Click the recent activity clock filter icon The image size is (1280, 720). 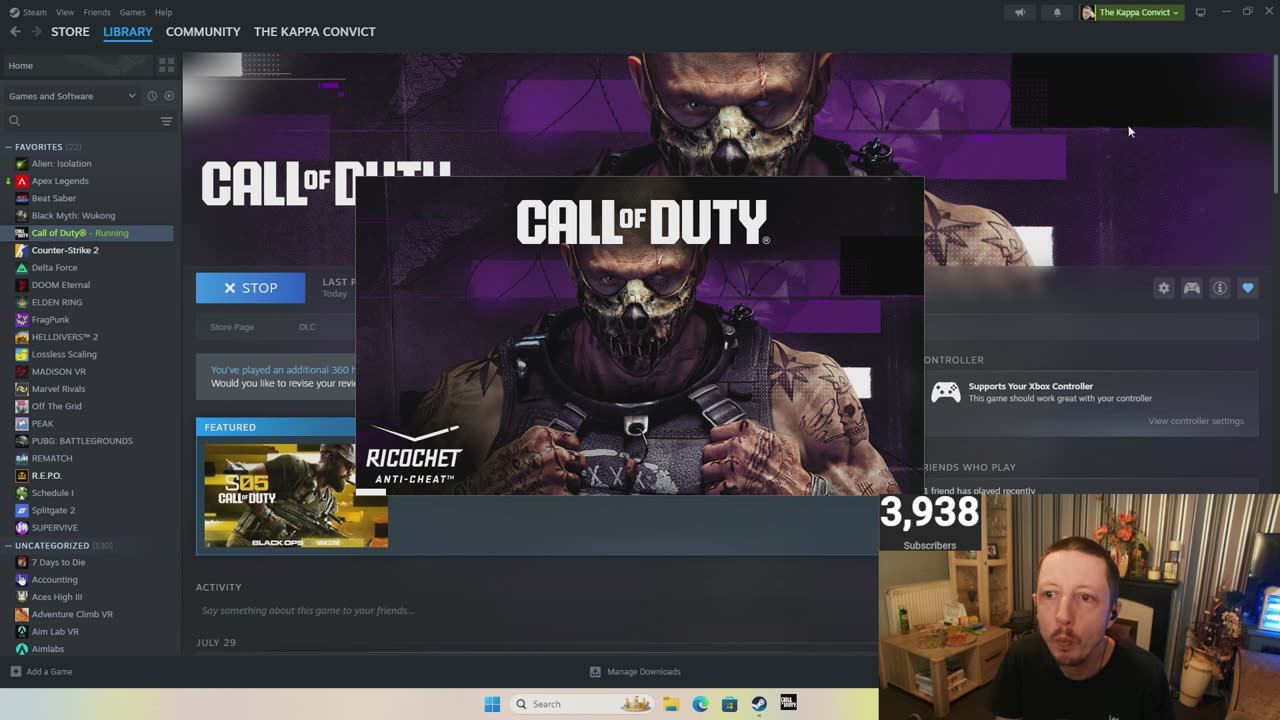152,96
